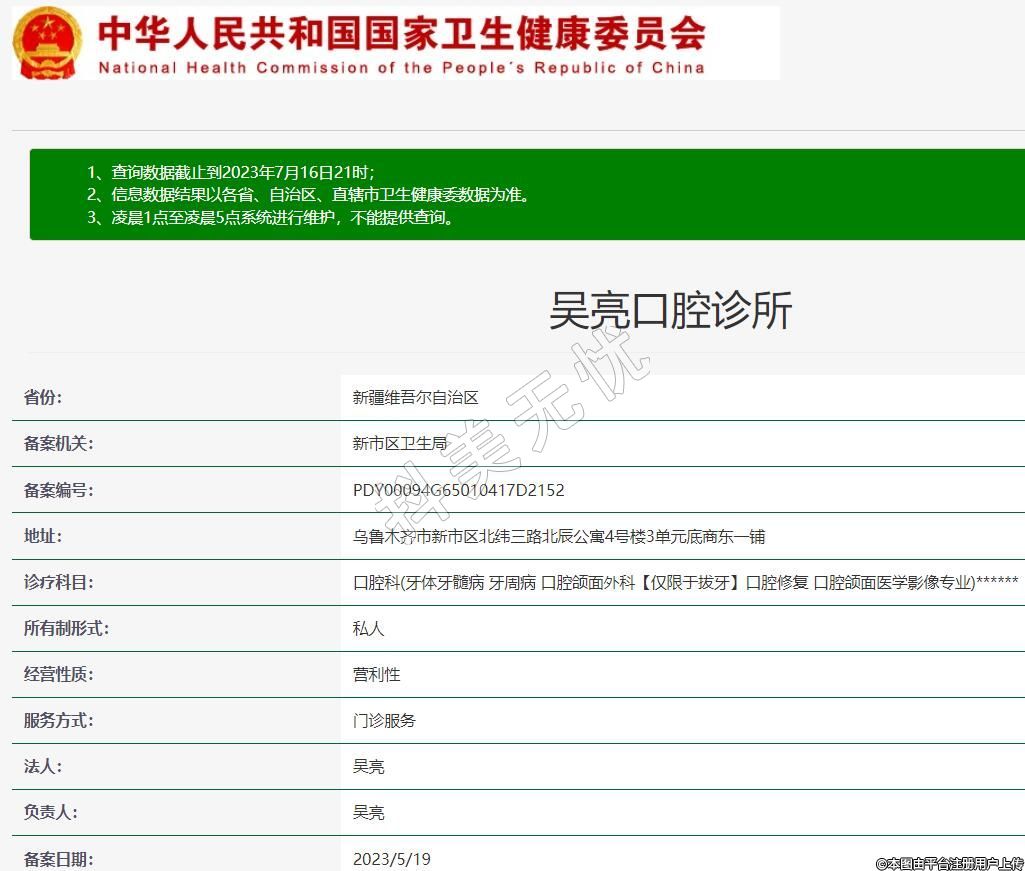Click the filing date 2023/5/19
Screen dimensions: 1025x871
391,859
